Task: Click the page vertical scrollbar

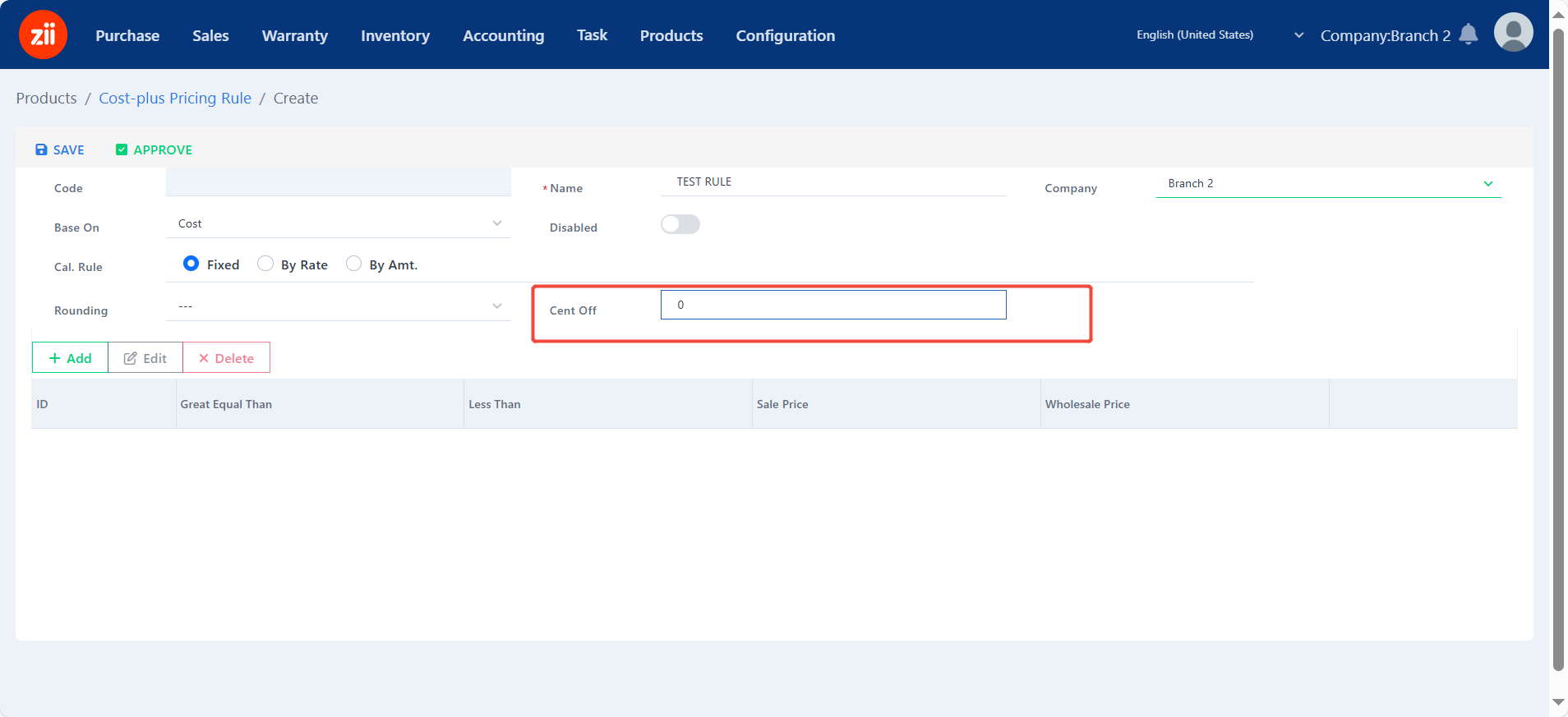Action: click(x=1558, y=349)
